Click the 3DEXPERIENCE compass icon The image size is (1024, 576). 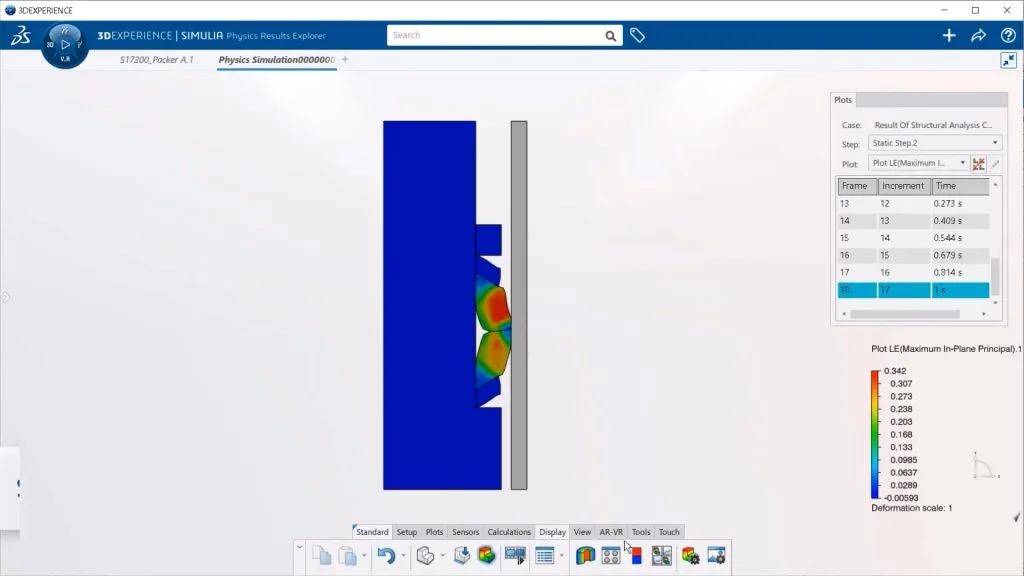[x=65, y=44]
